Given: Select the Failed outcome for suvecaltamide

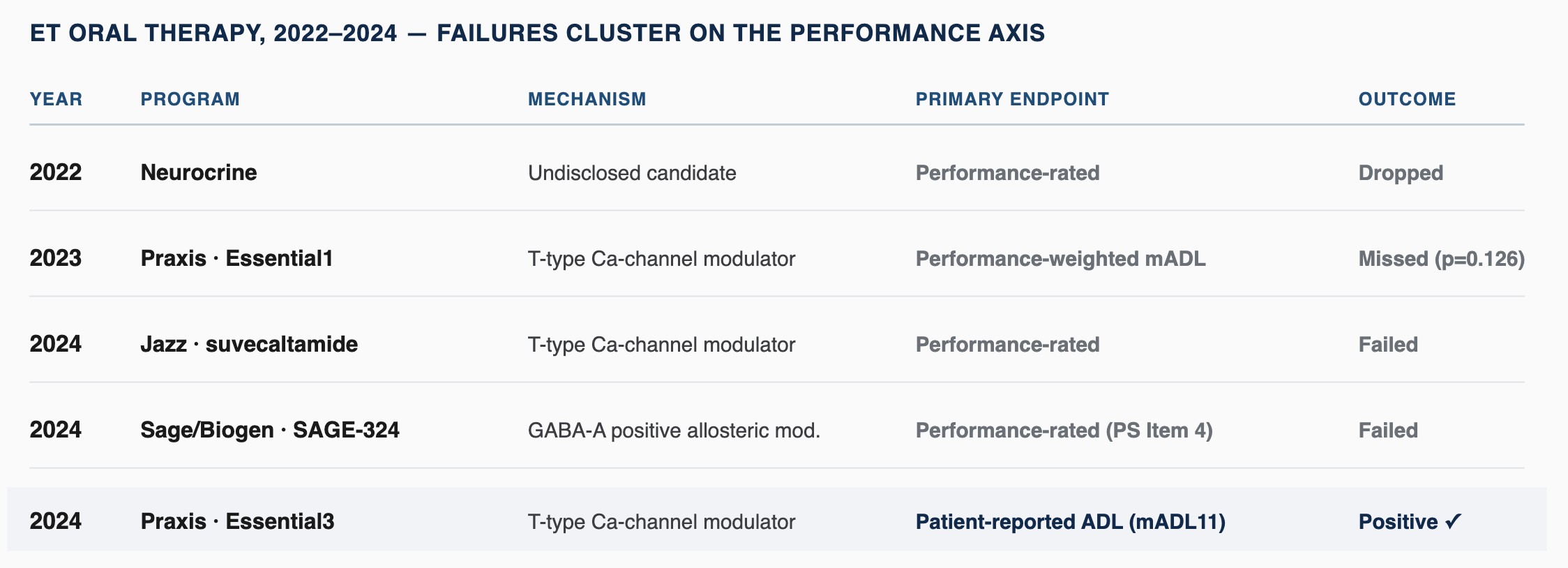Looking at the screenshot, I should [1388, 345].
